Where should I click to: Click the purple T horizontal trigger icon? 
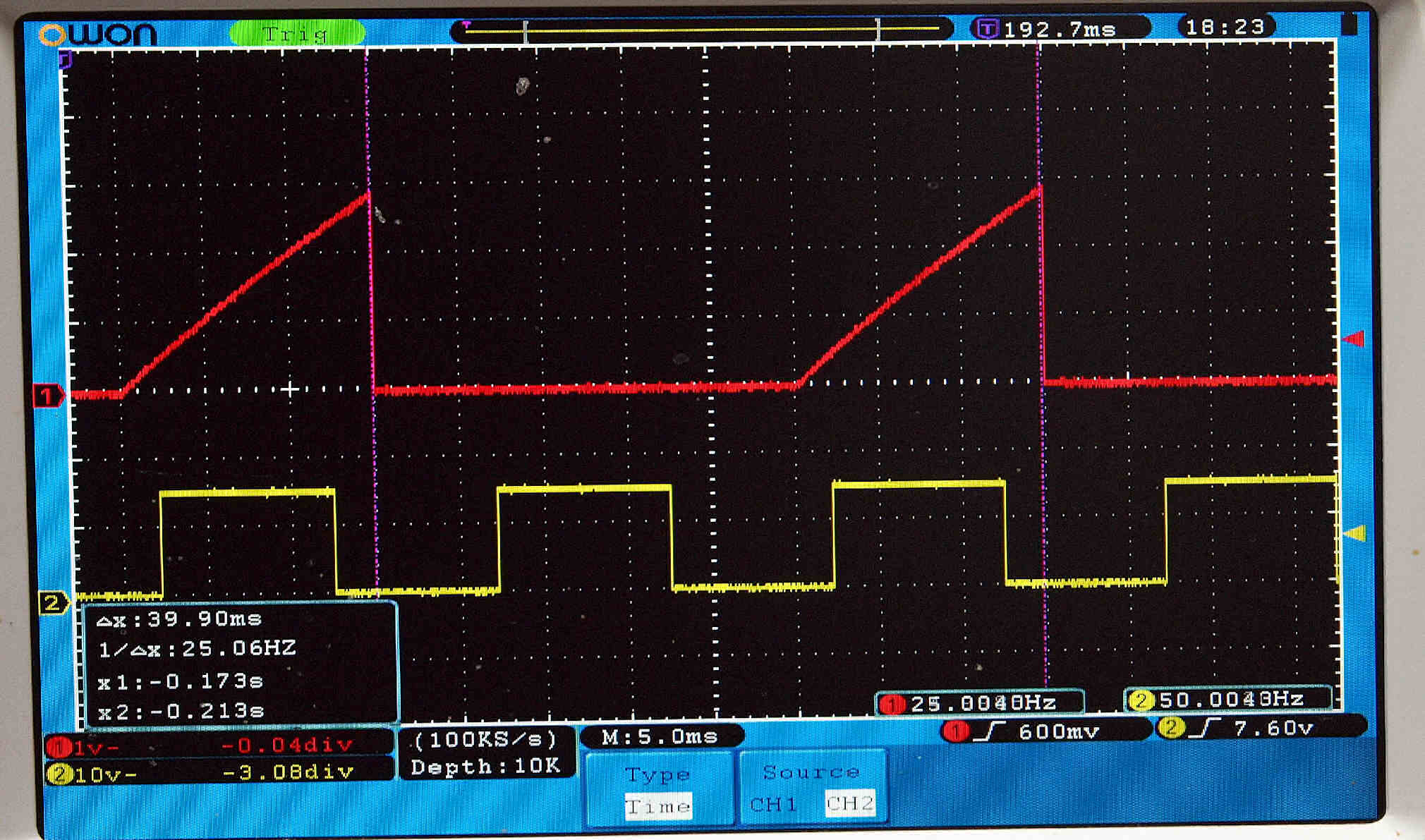click(987, 29)
